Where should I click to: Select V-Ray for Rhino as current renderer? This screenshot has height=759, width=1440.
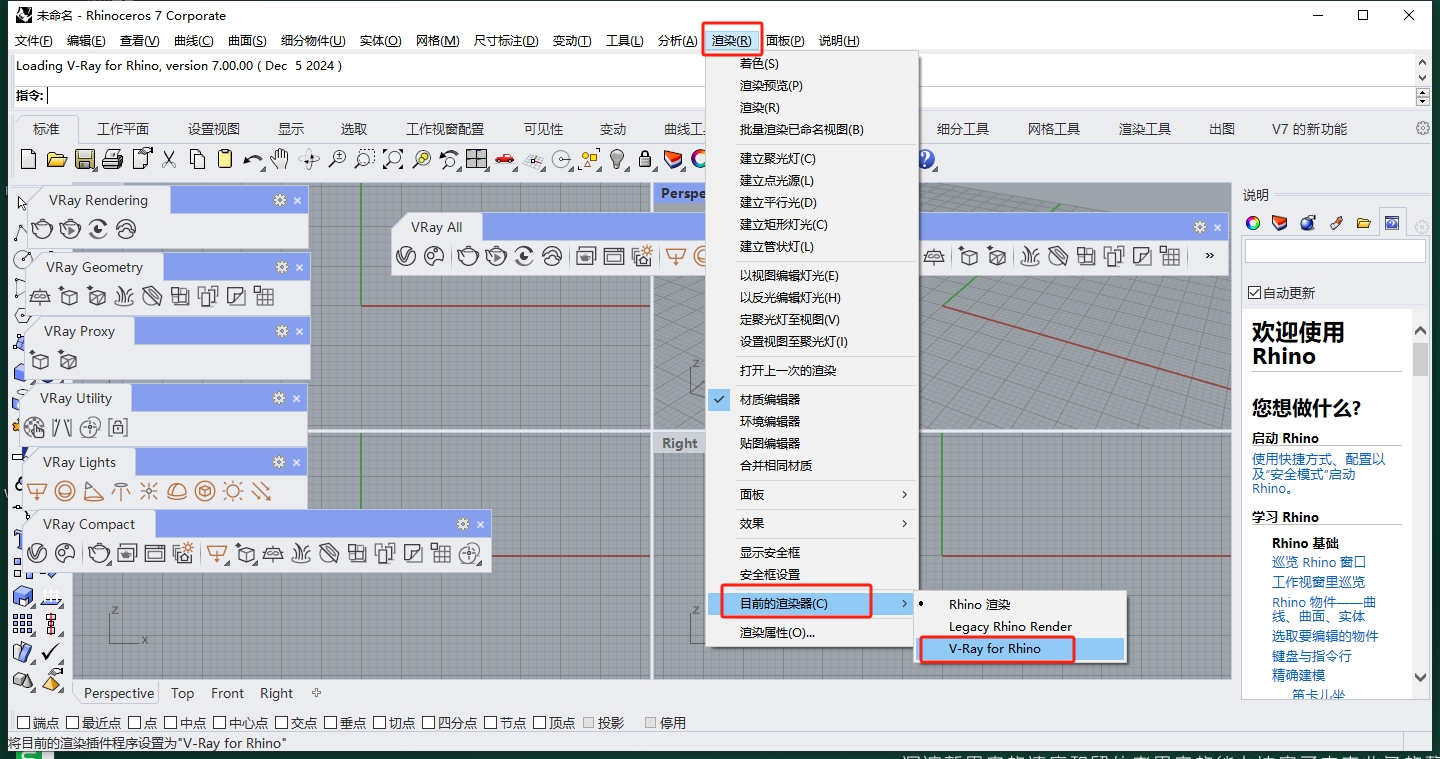(996, 650)
